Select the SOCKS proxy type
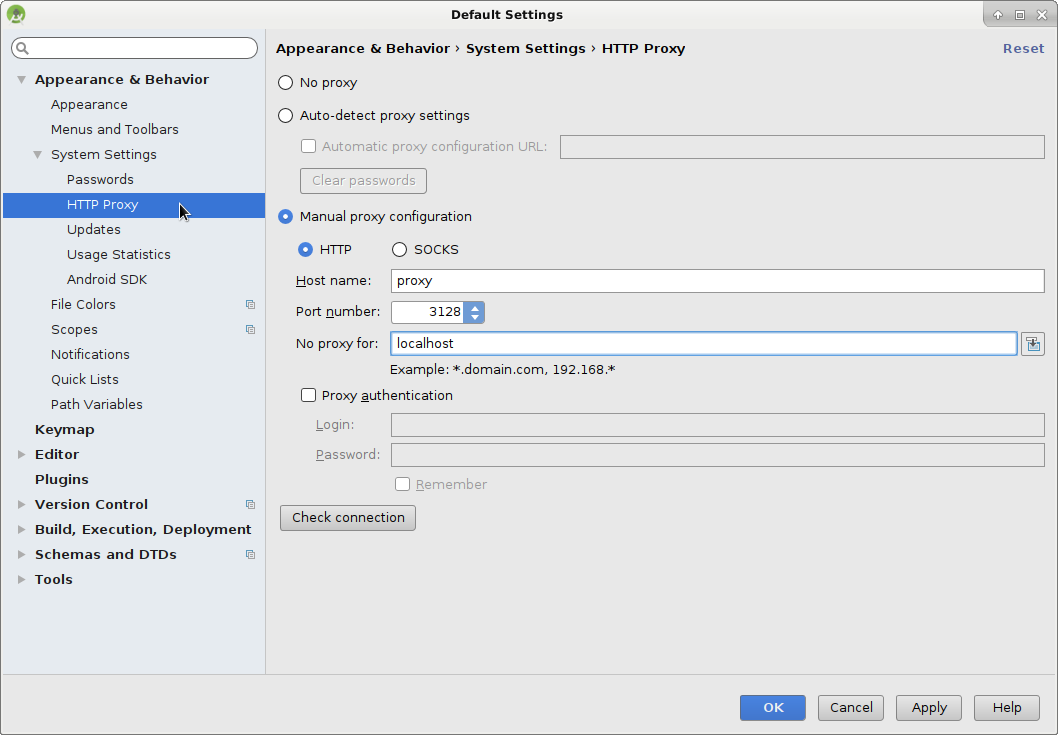The image size is (1058, 735). click(399, 249)
